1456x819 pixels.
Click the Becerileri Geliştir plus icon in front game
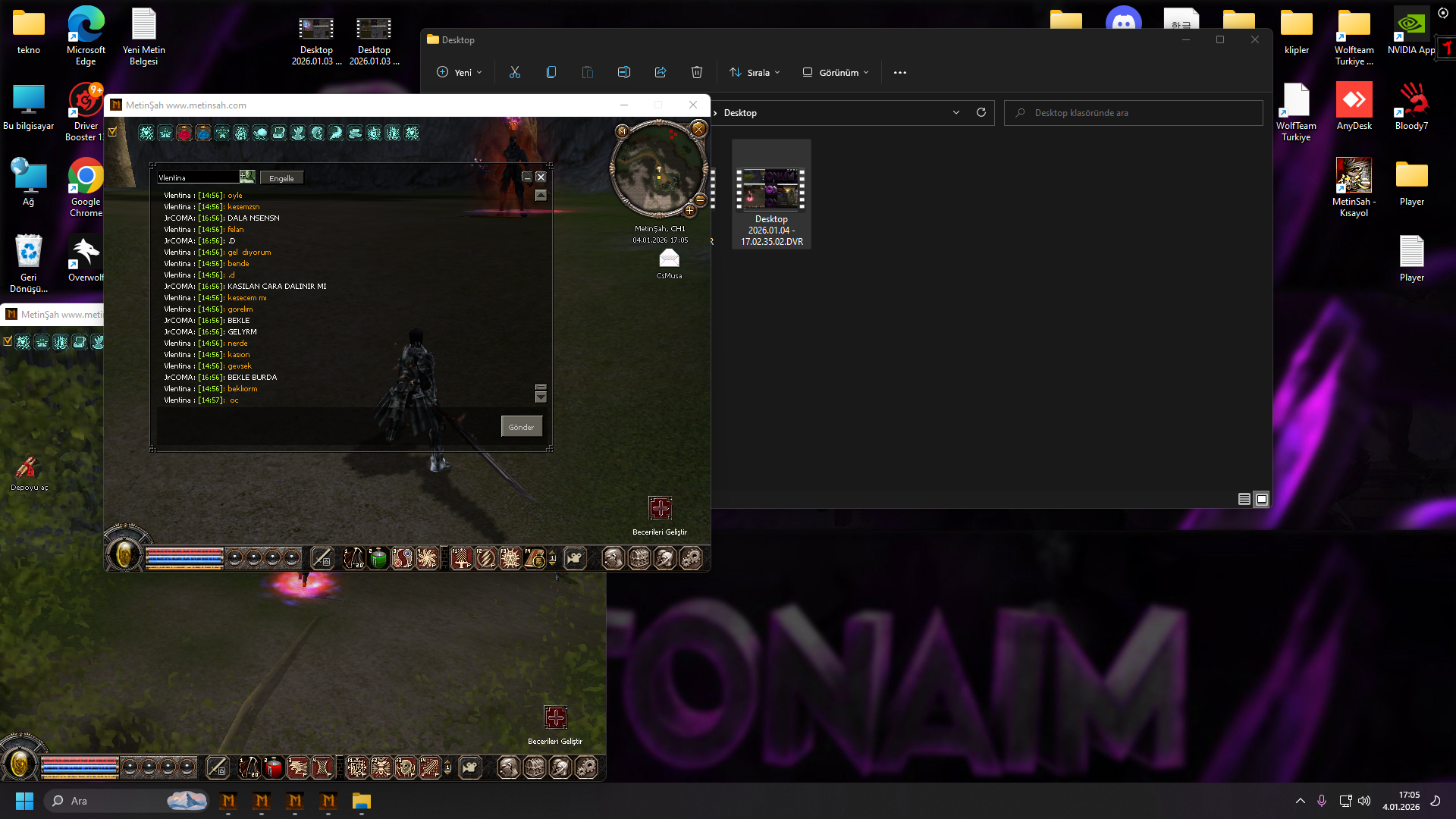point(660,508)
